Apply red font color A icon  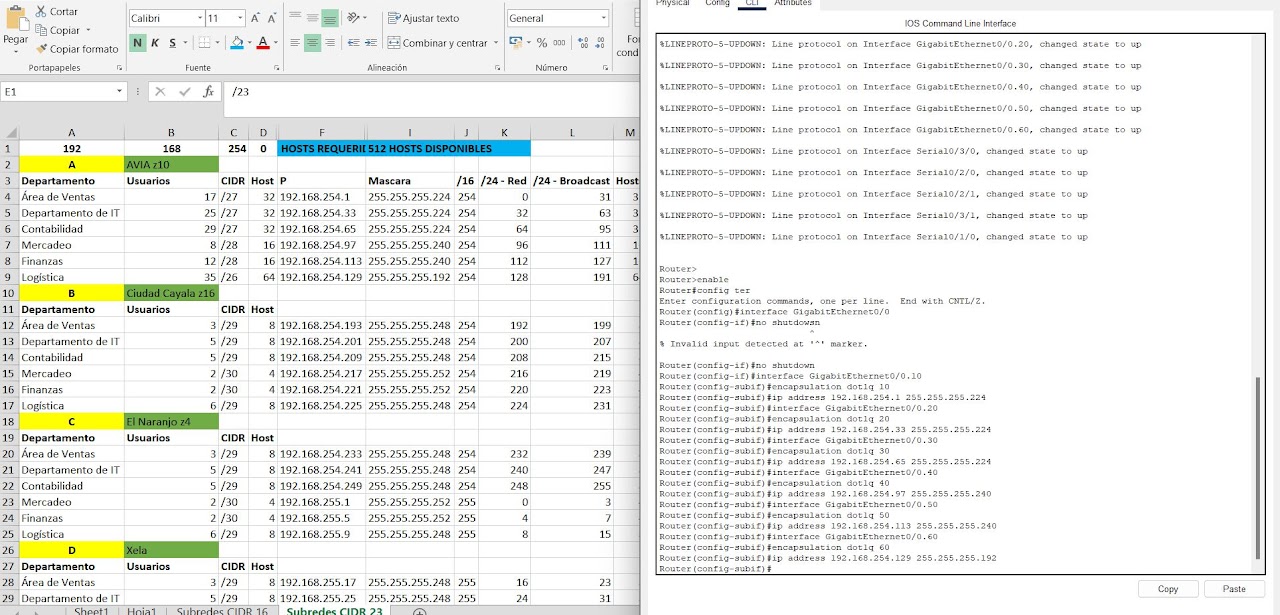click(x=263, y=43)
